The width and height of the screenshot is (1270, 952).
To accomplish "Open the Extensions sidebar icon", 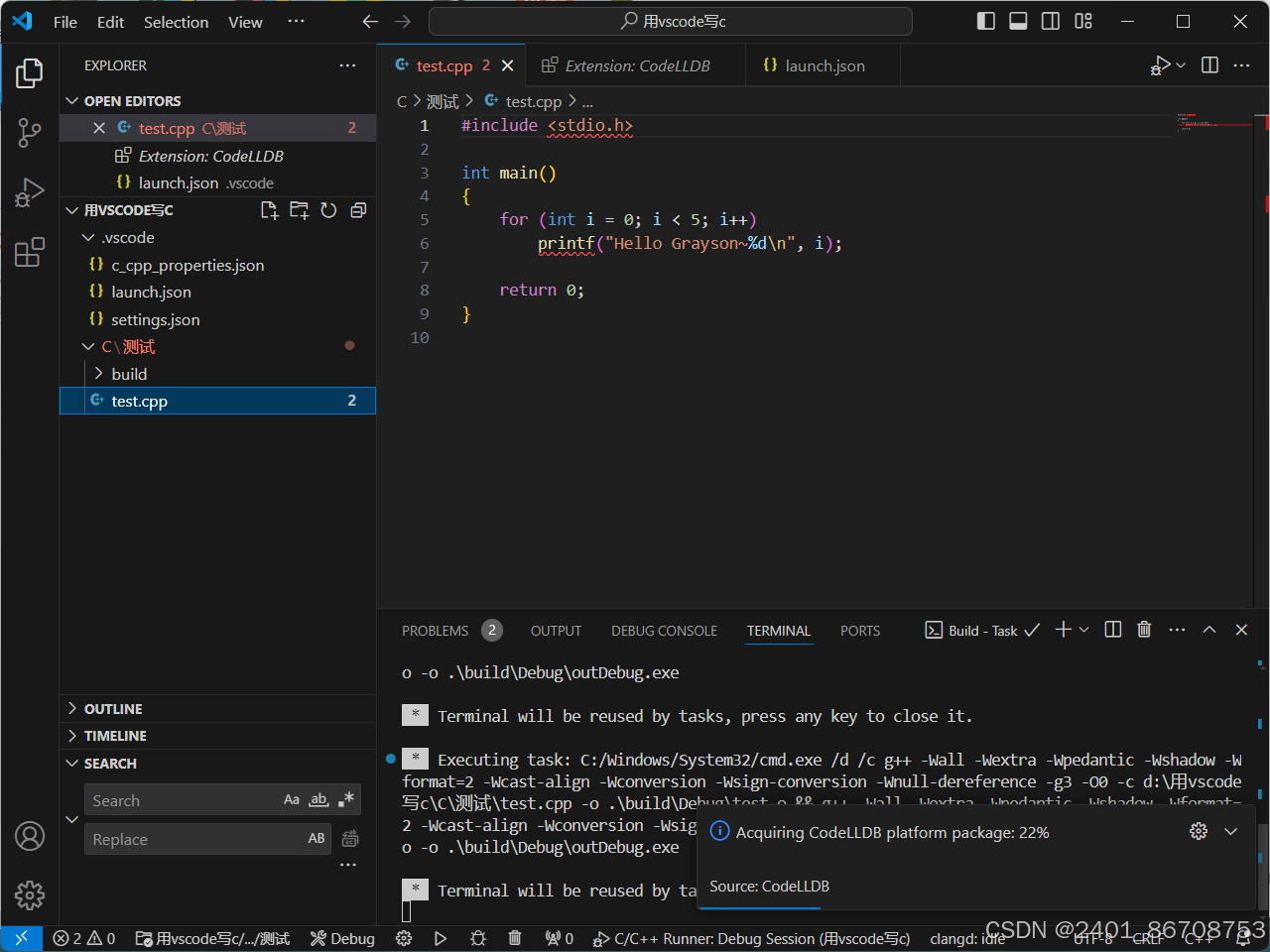I will [29, 253].
